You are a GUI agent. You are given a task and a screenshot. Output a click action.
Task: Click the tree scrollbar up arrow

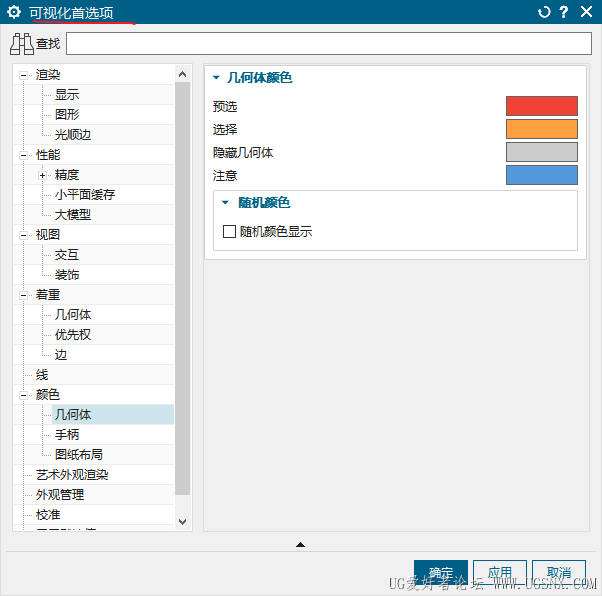[183, 74]
